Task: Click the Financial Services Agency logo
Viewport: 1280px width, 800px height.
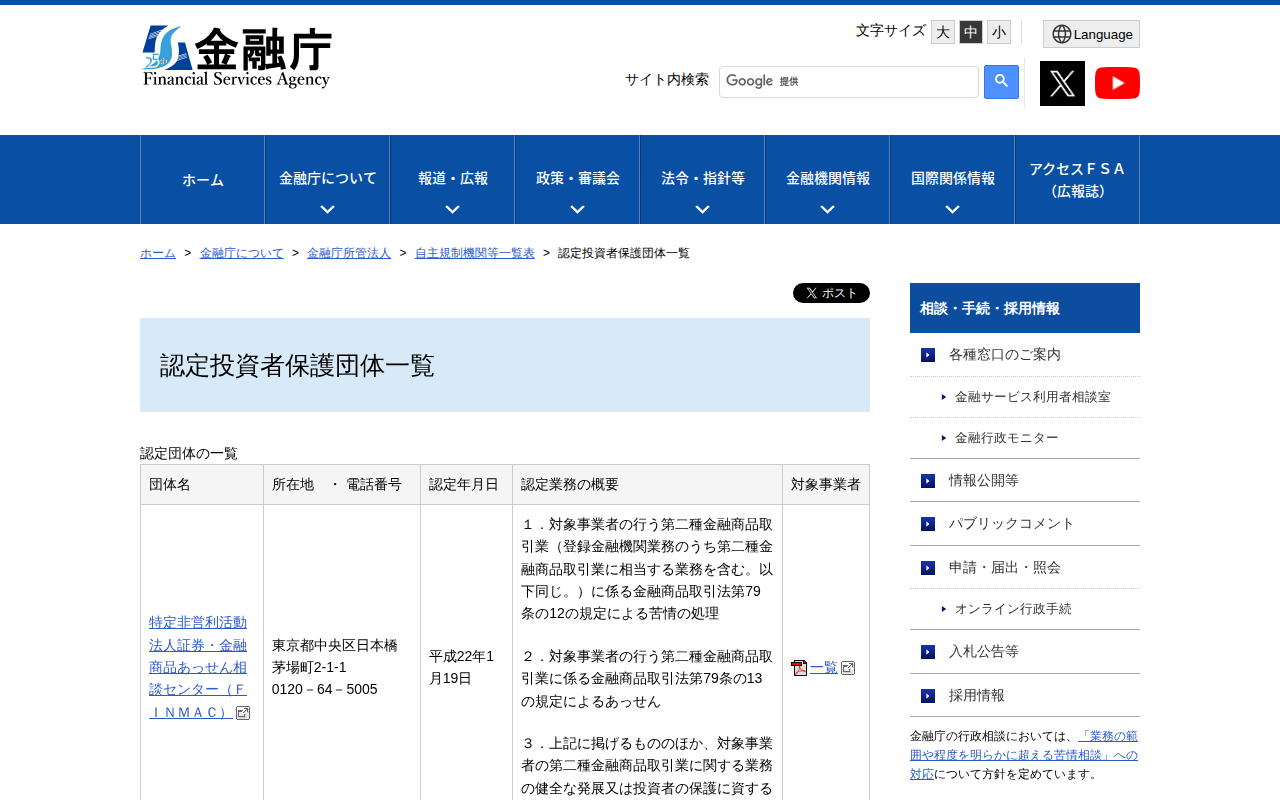Action: pyautogui.click(x=237, y=57)
